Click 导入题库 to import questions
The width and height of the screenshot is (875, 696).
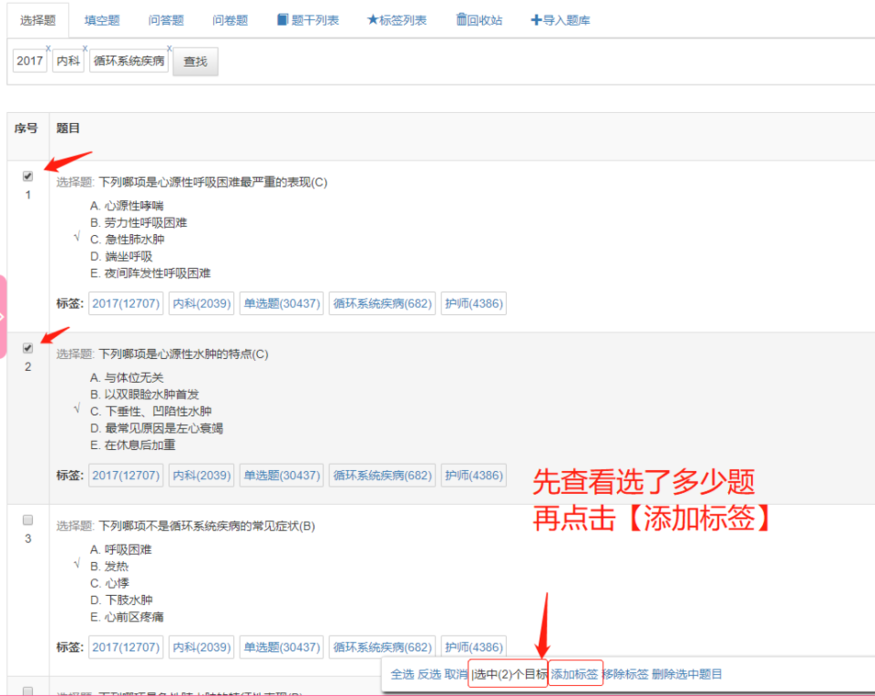tap(560, 21)
